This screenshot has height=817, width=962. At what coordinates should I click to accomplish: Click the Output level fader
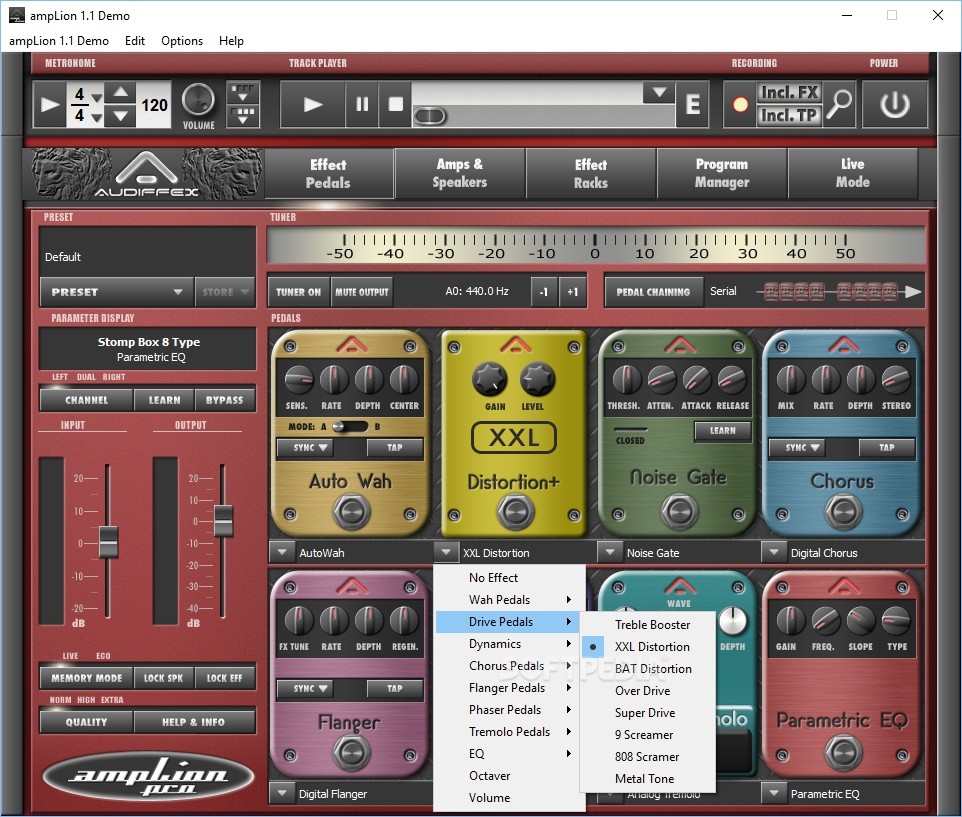click(223, 520)
